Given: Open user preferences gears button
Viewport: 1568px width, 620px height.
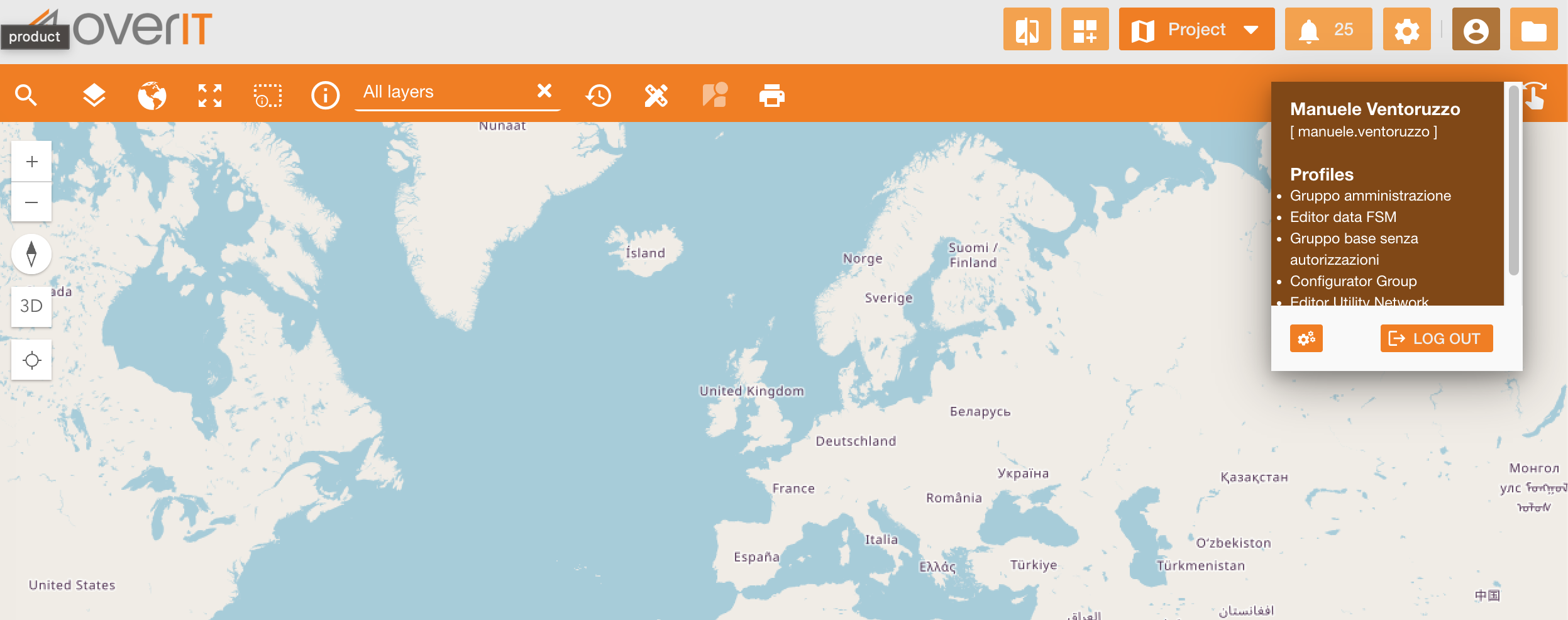Looking at the screenshot, I should click(1306, 338).
